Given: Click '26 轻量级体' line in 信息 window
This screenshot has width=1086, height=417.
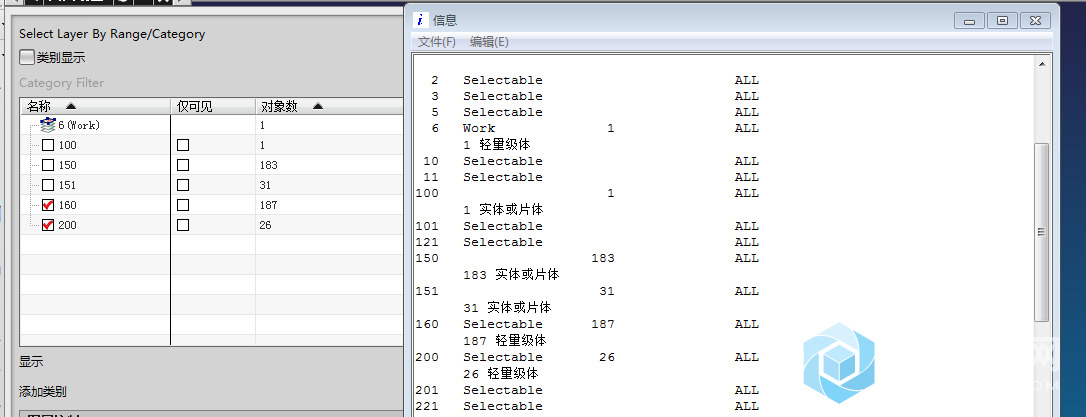Looking at the screenshot, I should coord(501,373).
